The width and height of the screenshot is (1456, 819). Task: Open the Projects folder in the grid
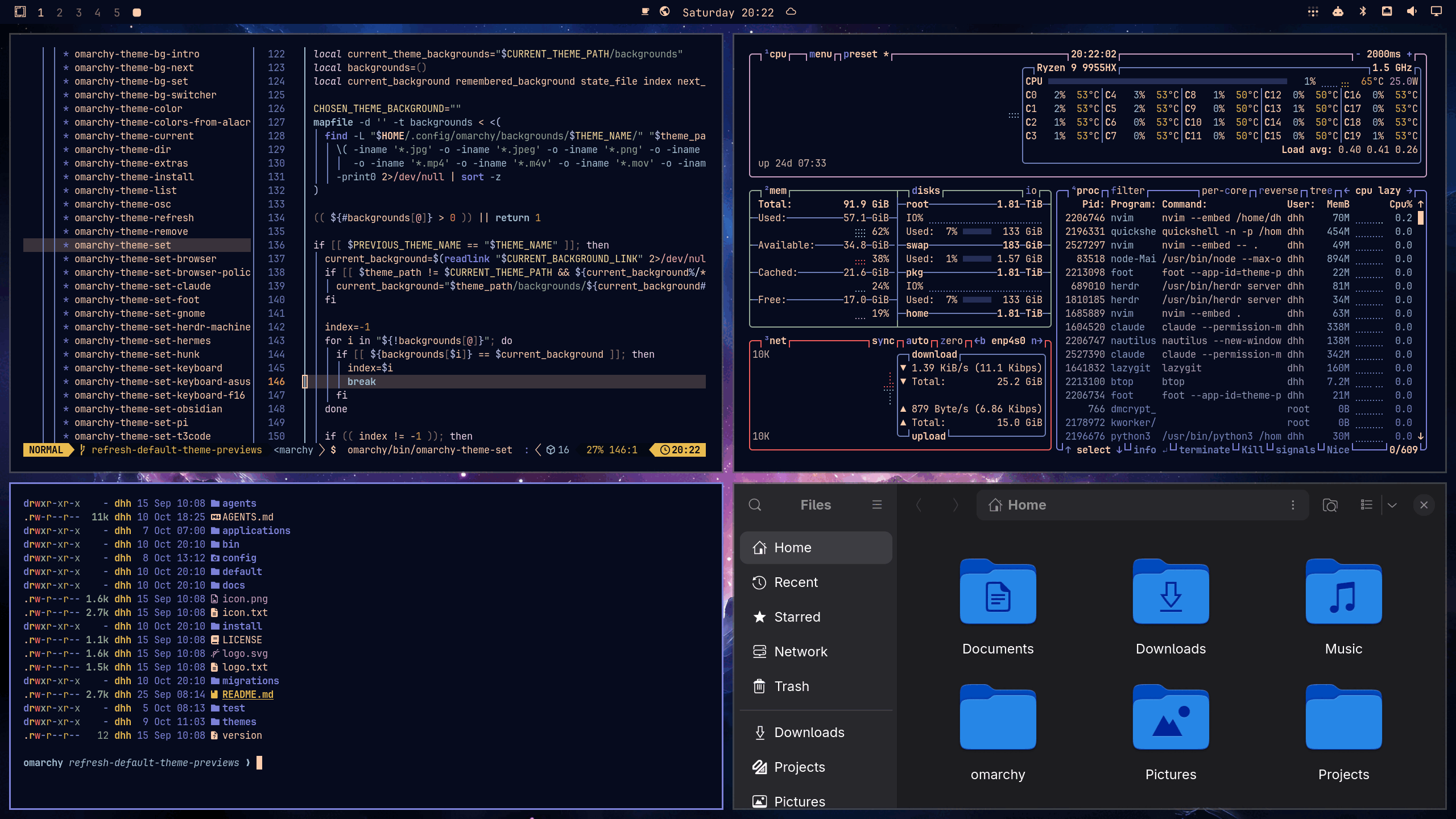pyautogui.click(x=1343, y=732)
